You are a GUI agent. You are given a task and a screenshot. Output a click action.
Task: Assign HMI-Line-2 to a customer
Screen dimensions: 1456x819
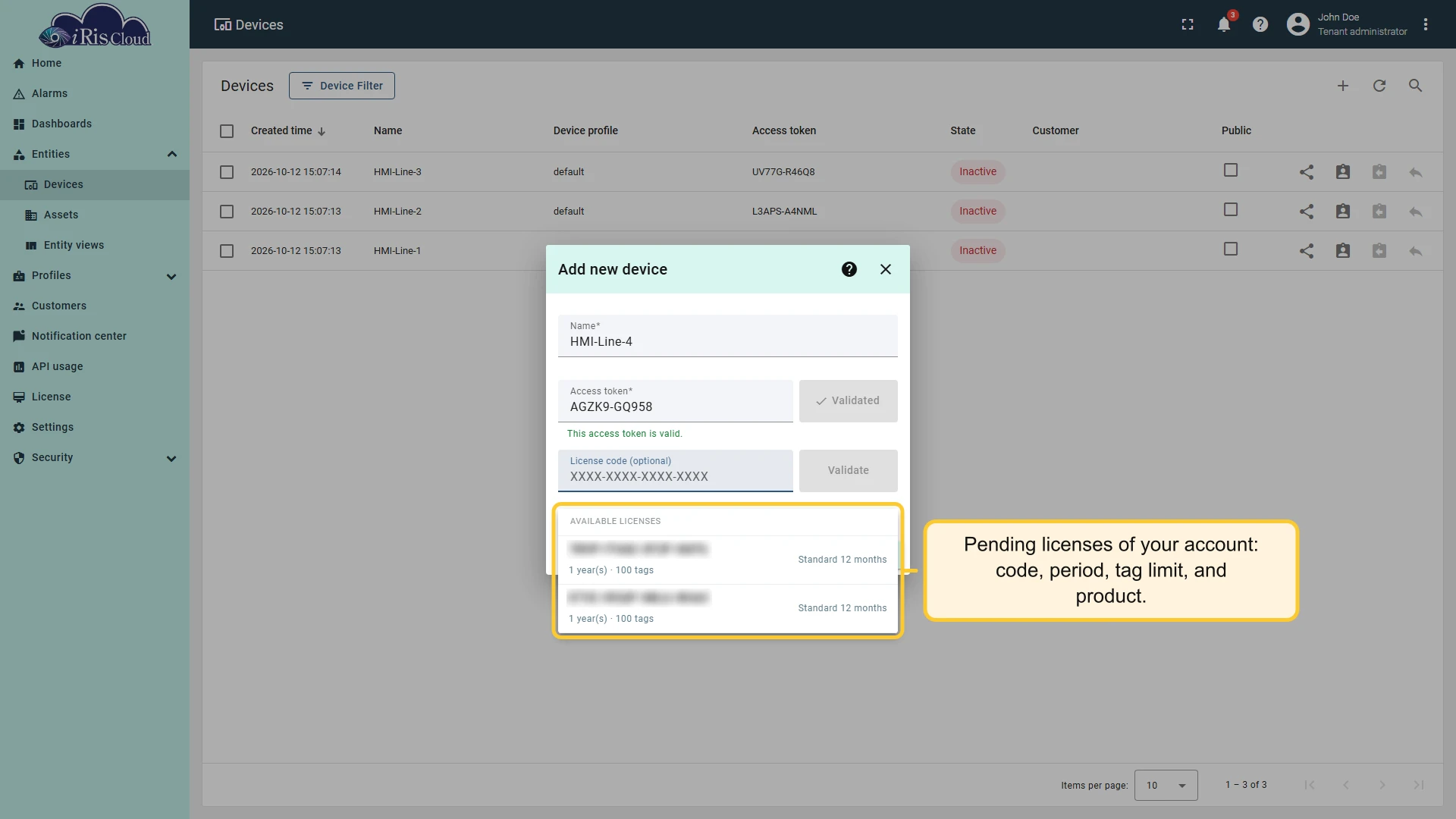coord(1343,212)
